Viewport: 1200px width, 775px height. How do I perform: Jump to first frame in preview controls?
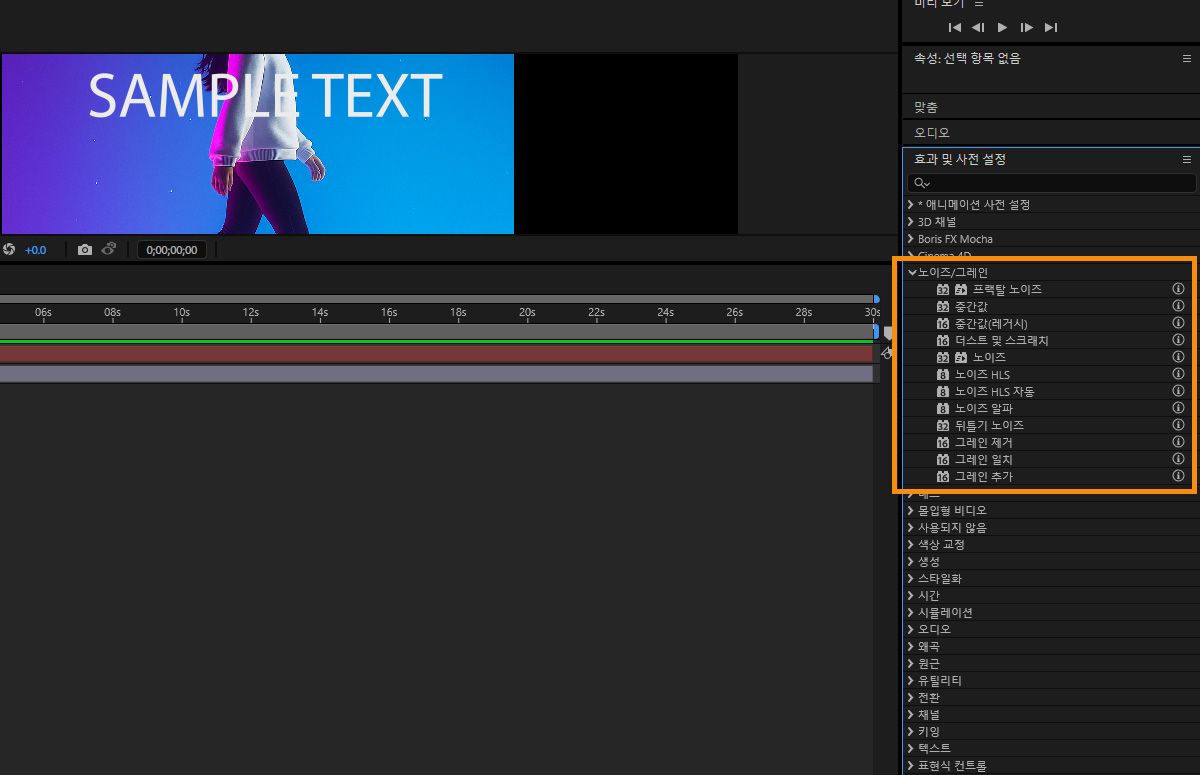(x=955, y=27)
